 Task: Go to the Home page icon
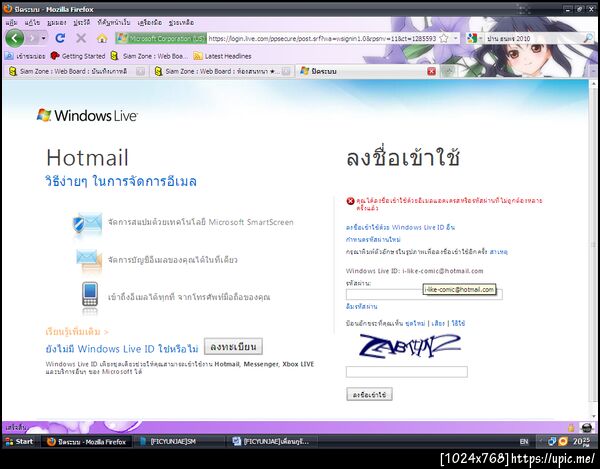point(102,38)
